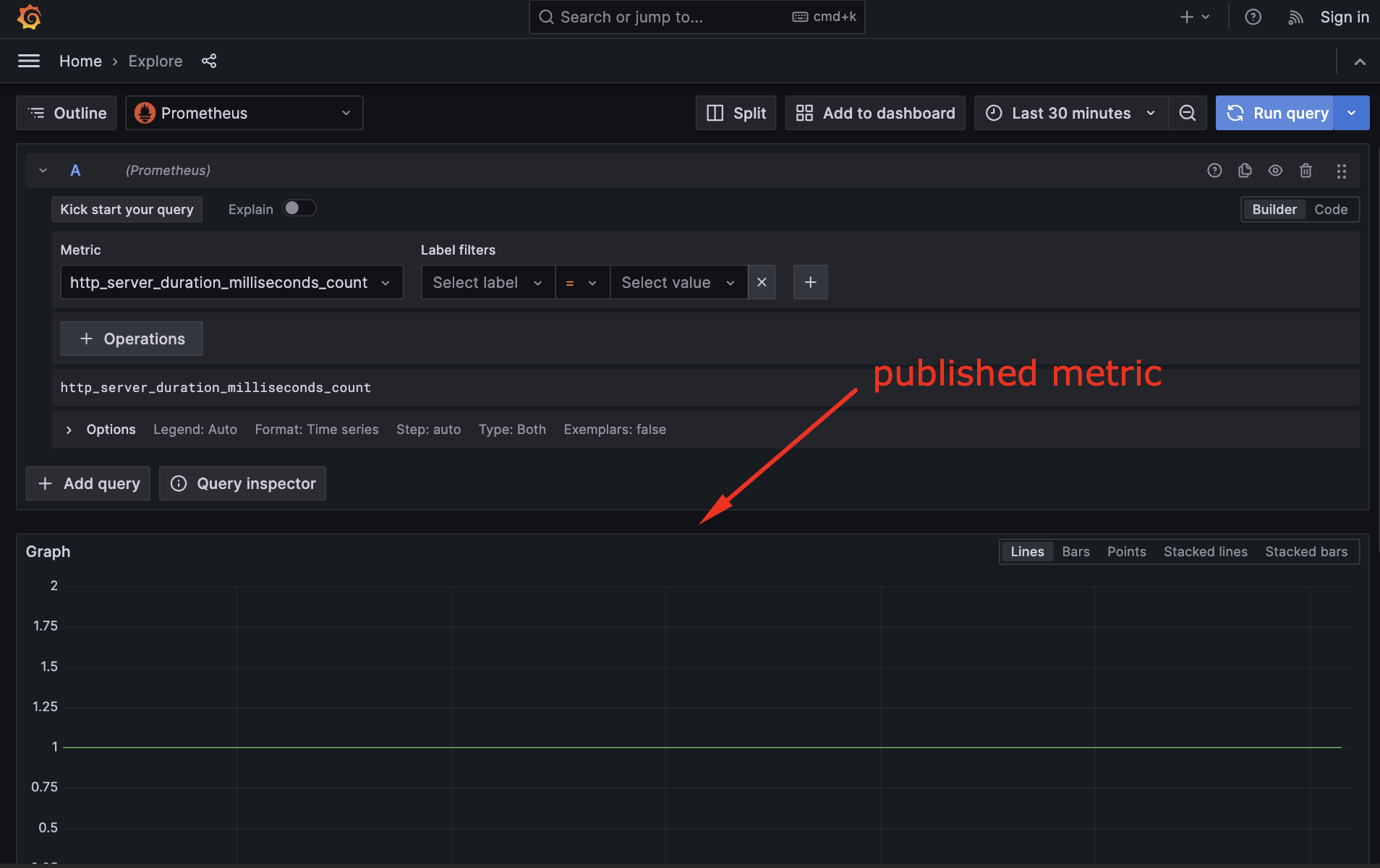Switch the query editor to Code mode

tap(1330, 210)
